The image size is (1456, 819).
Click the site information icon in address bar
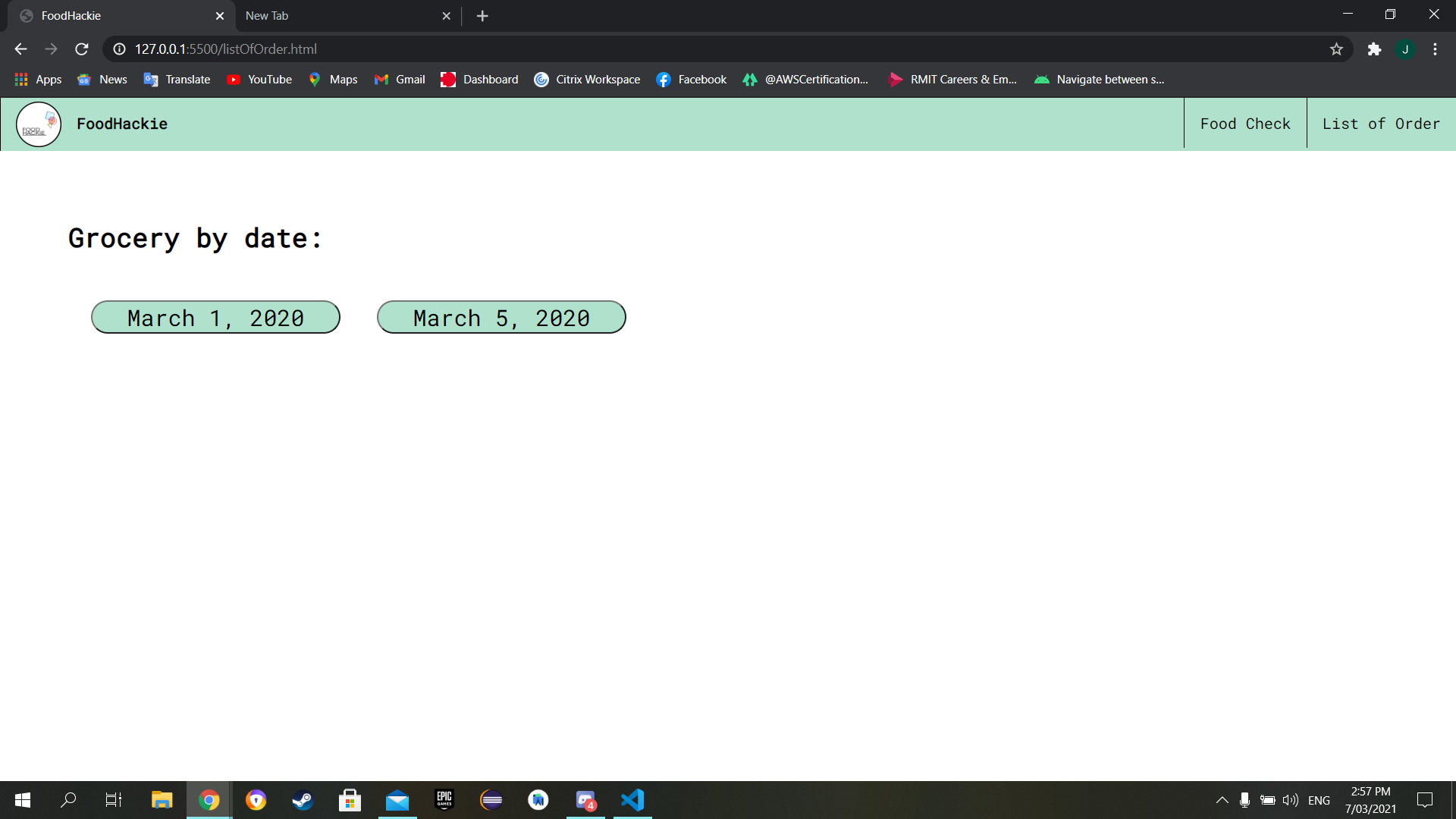(x=119, y=49)
